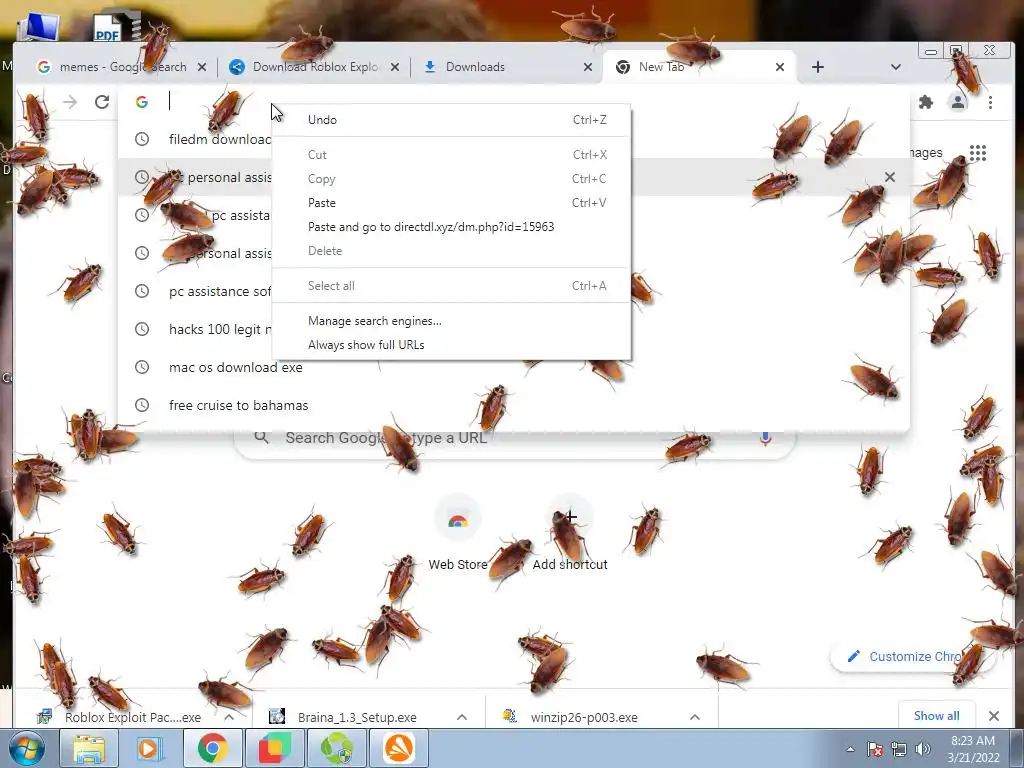Select Manage search engines... menu entry
The width and height of the screenshot is (1024, 768).
pyautogui.click(x=451, y=321)
